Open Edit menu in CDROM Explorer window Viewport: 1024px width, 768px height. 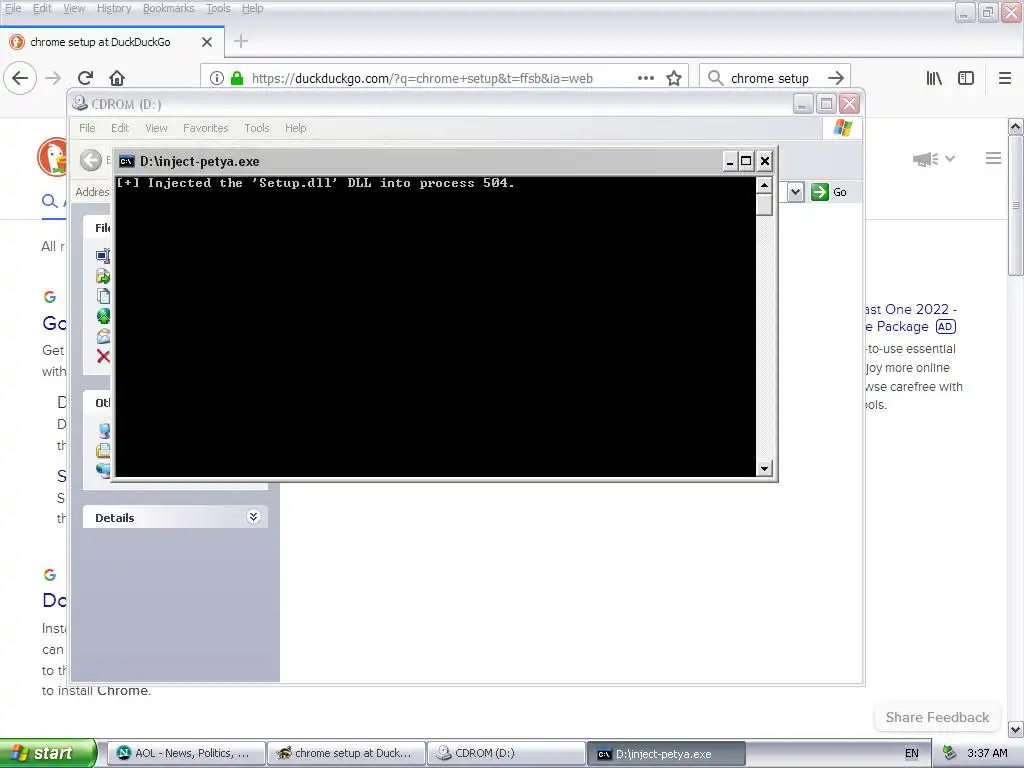[x=120, y=128]
